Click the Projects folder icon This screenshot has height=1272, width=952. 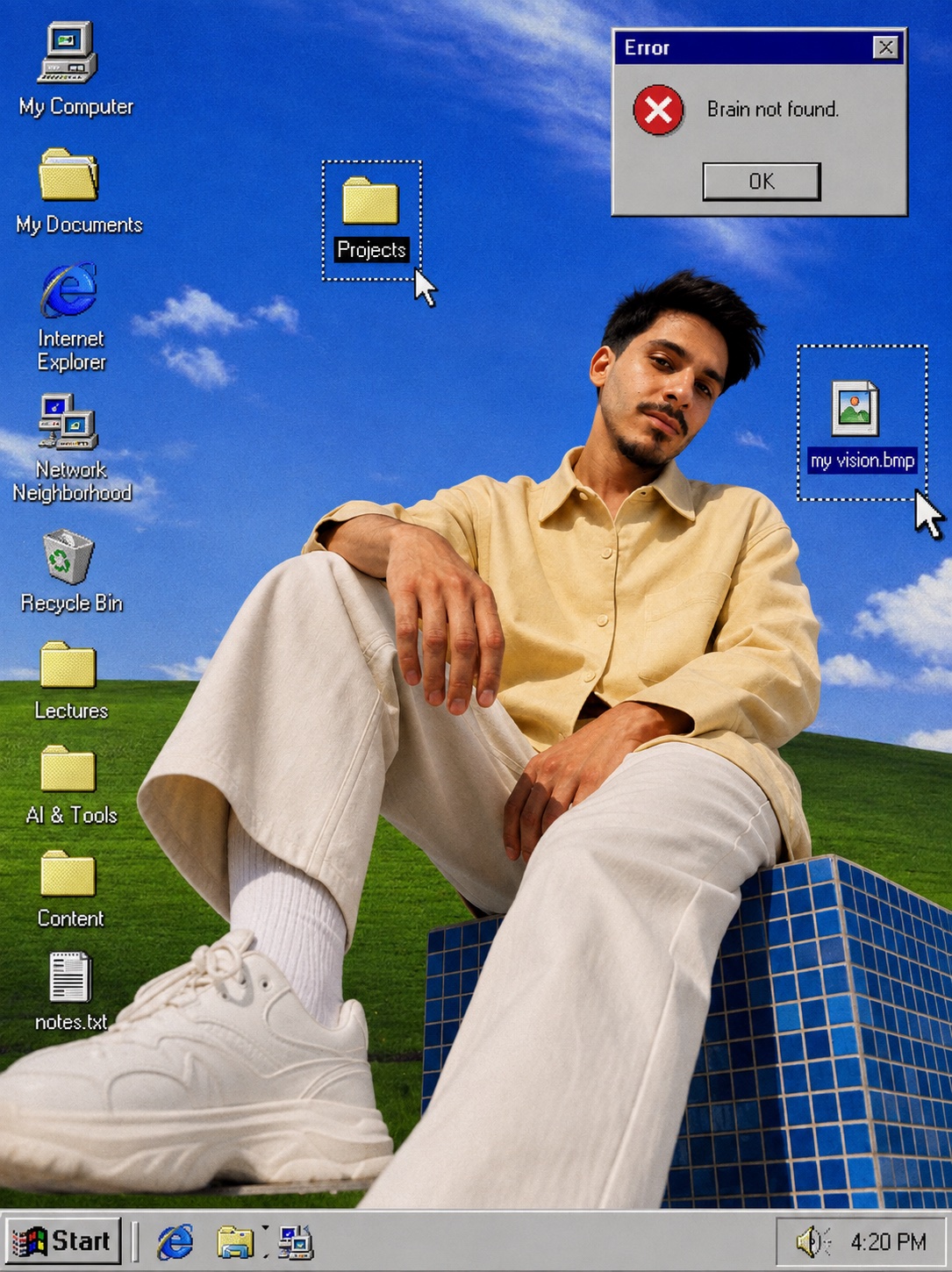pyautogui.click(x=370, y=201)
